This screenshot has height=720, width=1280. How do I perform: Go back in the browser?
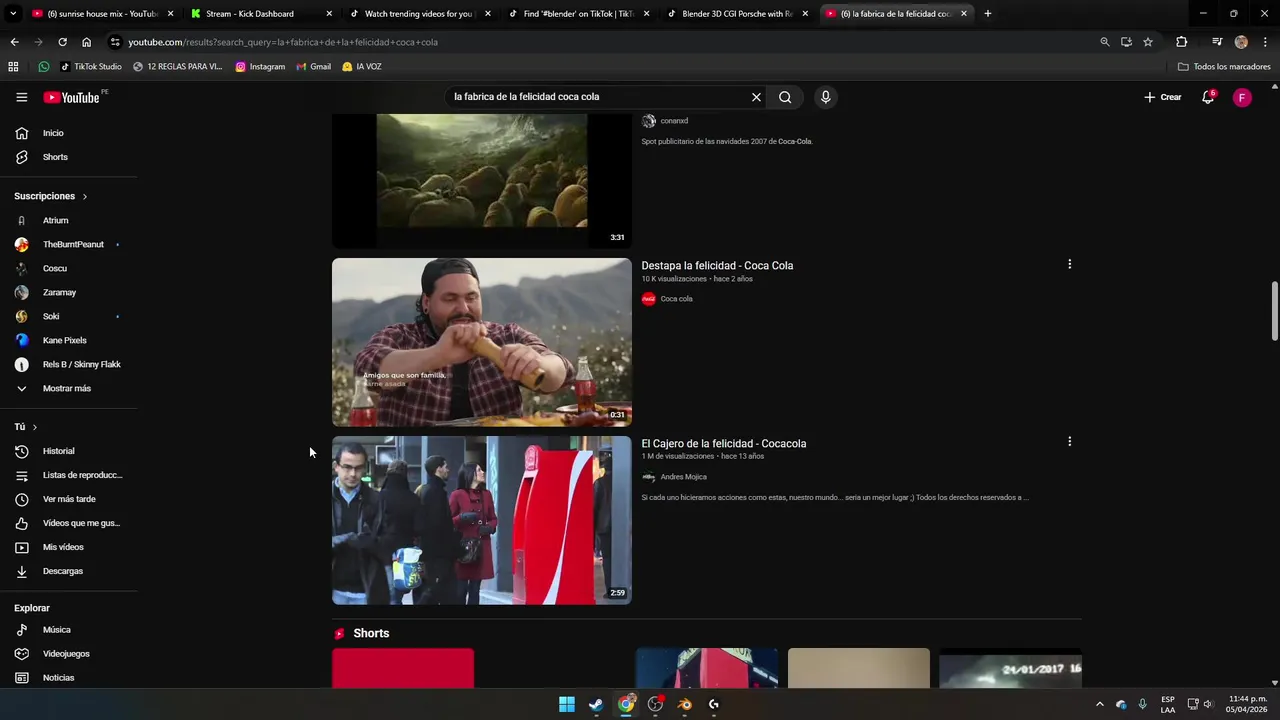point(14,42)
